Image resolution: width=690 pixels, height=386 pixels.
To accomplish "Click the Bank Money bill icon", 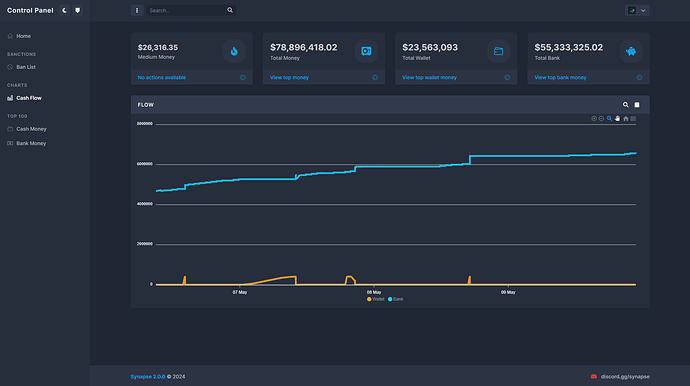I will 10,143.
